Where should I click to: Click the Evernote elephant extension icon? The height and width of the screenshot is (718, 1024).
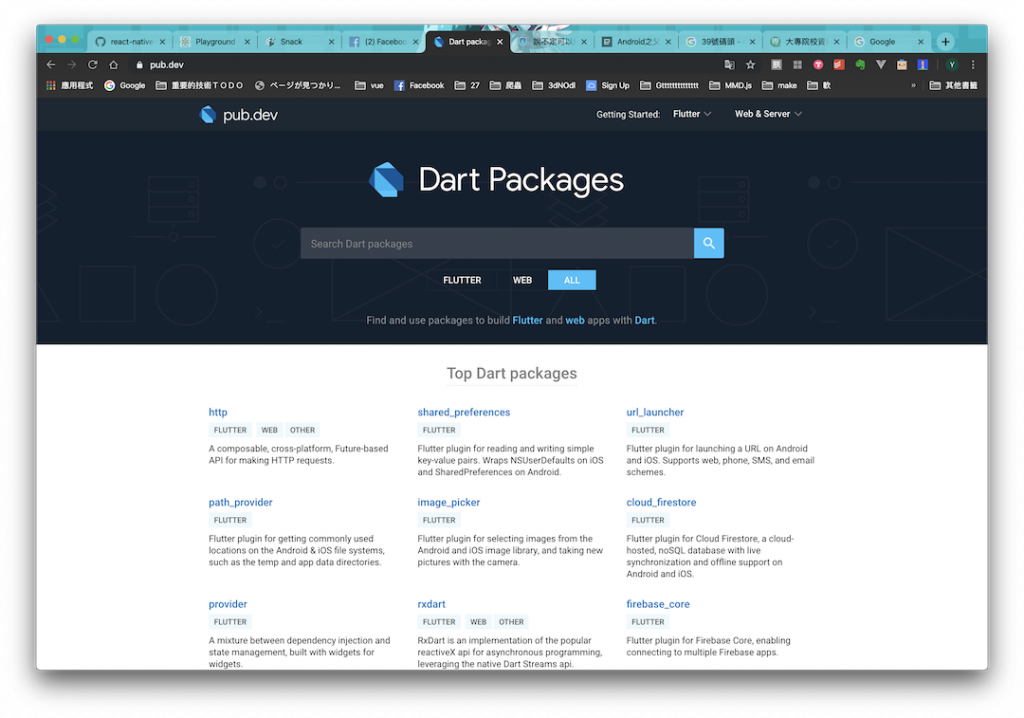[x=860, y=65]
